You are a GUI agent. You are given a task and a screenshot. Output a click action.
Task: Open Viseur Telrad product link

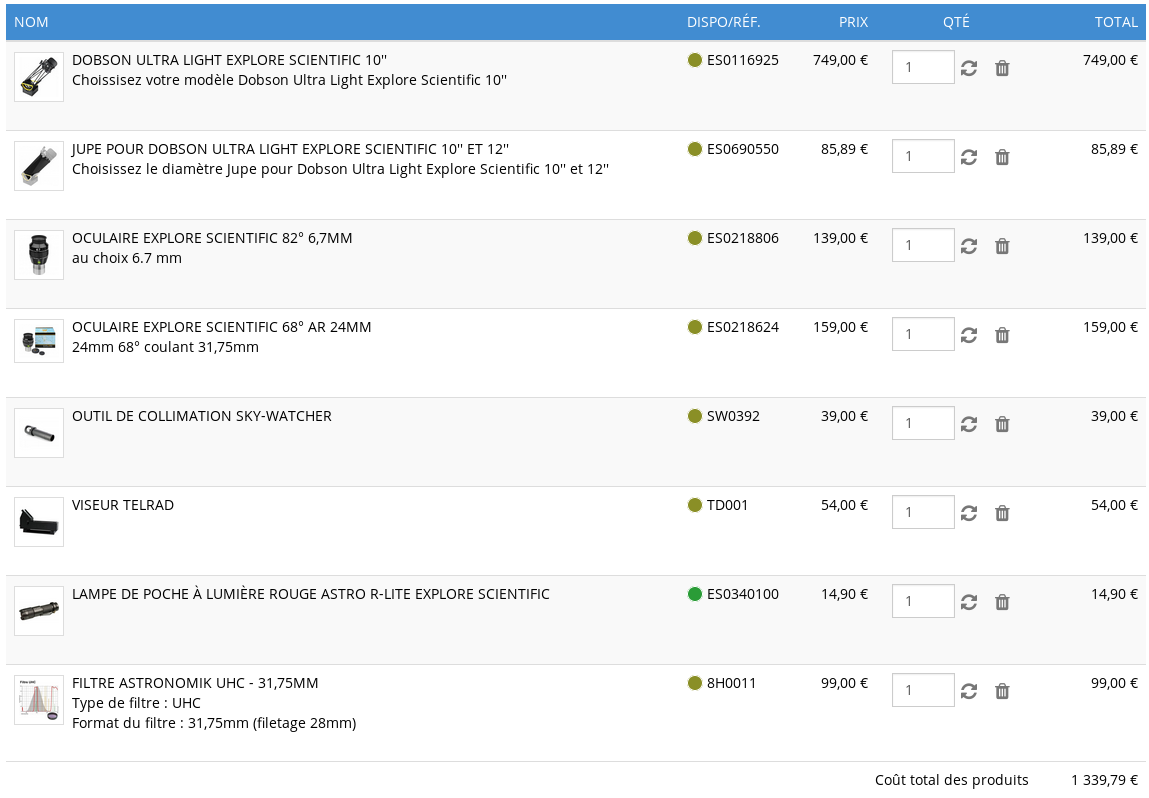coord(123,505)
